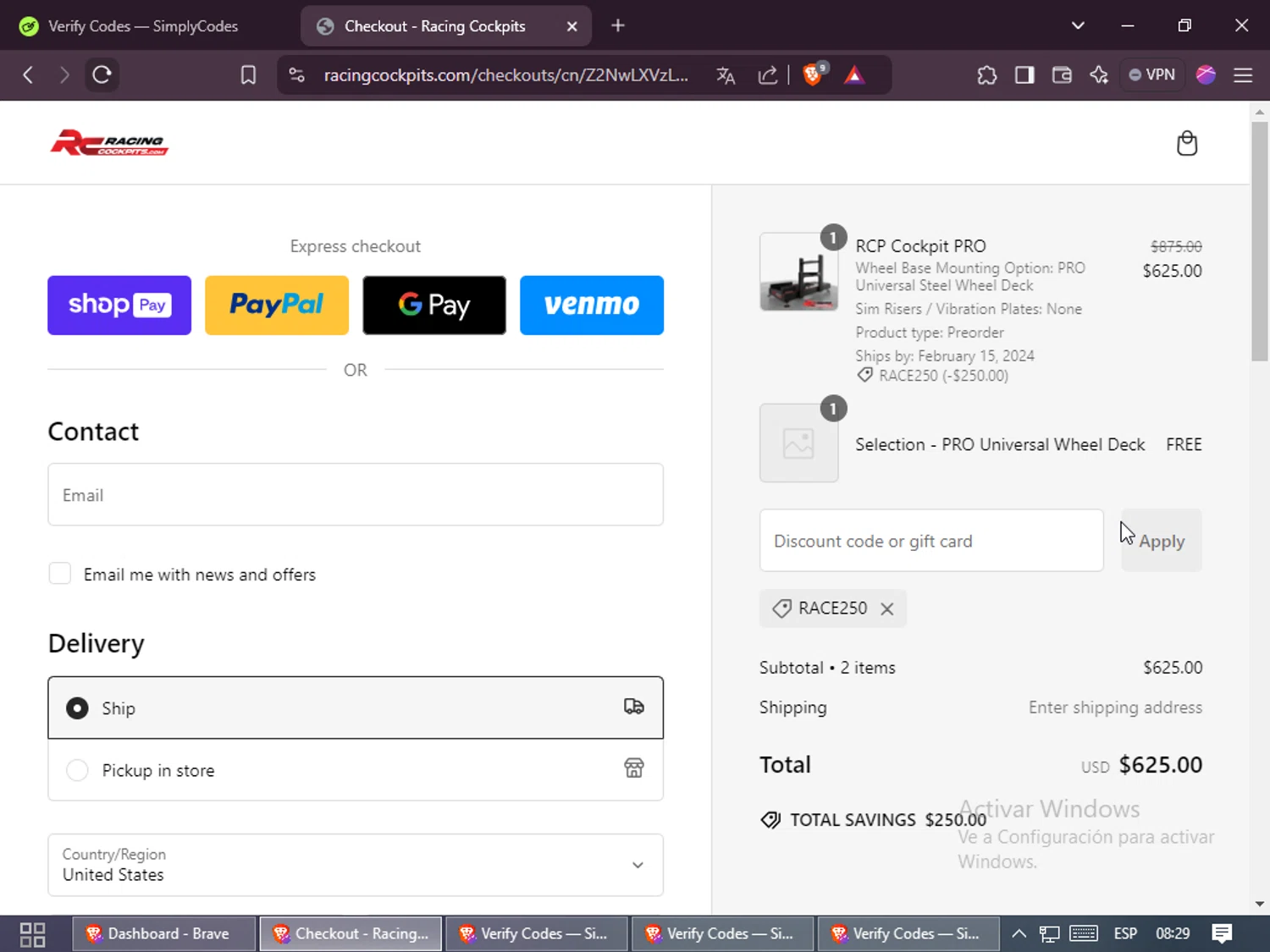Click the FREE price label for Wheel Deck

pyautogui.click(x=1184, y=444)
